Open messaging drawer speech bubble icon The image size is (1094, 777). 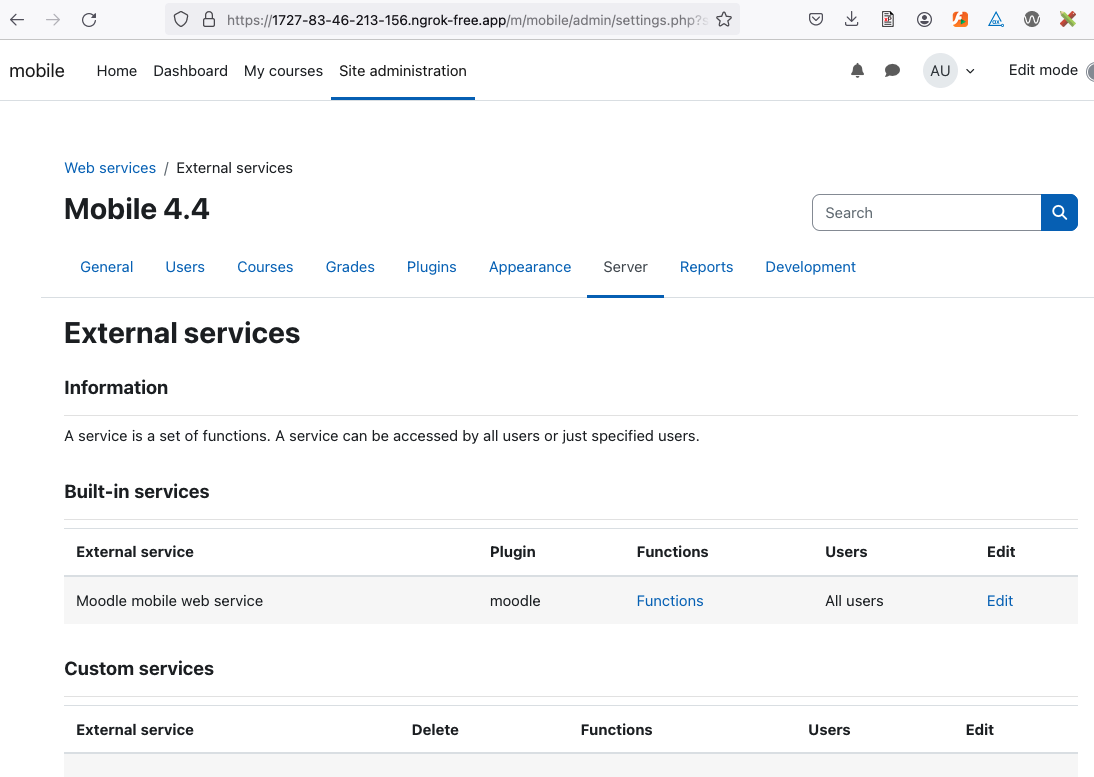pyautogui.click(x=892, y=70)
